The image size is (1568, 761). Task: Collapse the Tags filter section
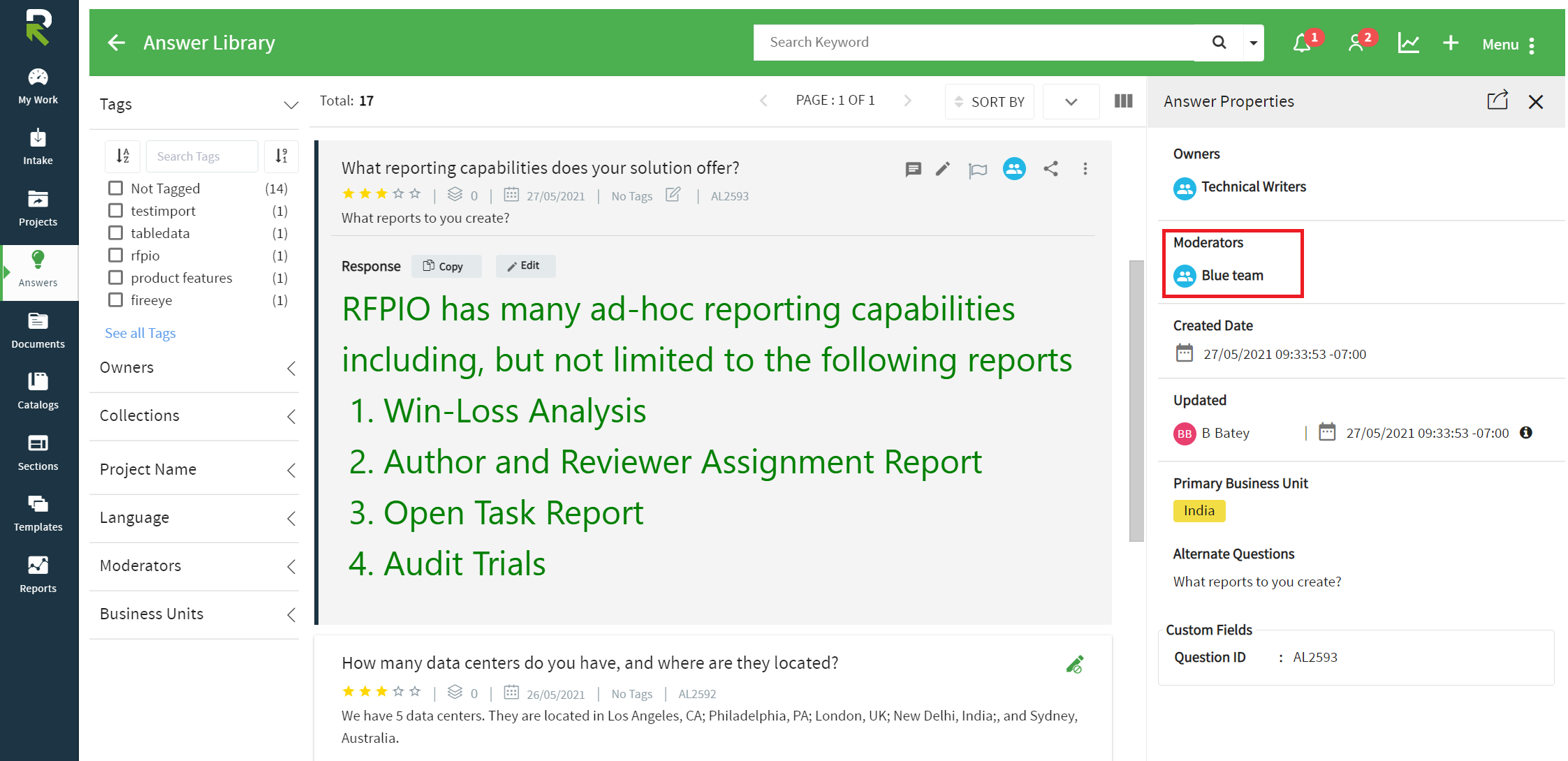tap(291, 105)
